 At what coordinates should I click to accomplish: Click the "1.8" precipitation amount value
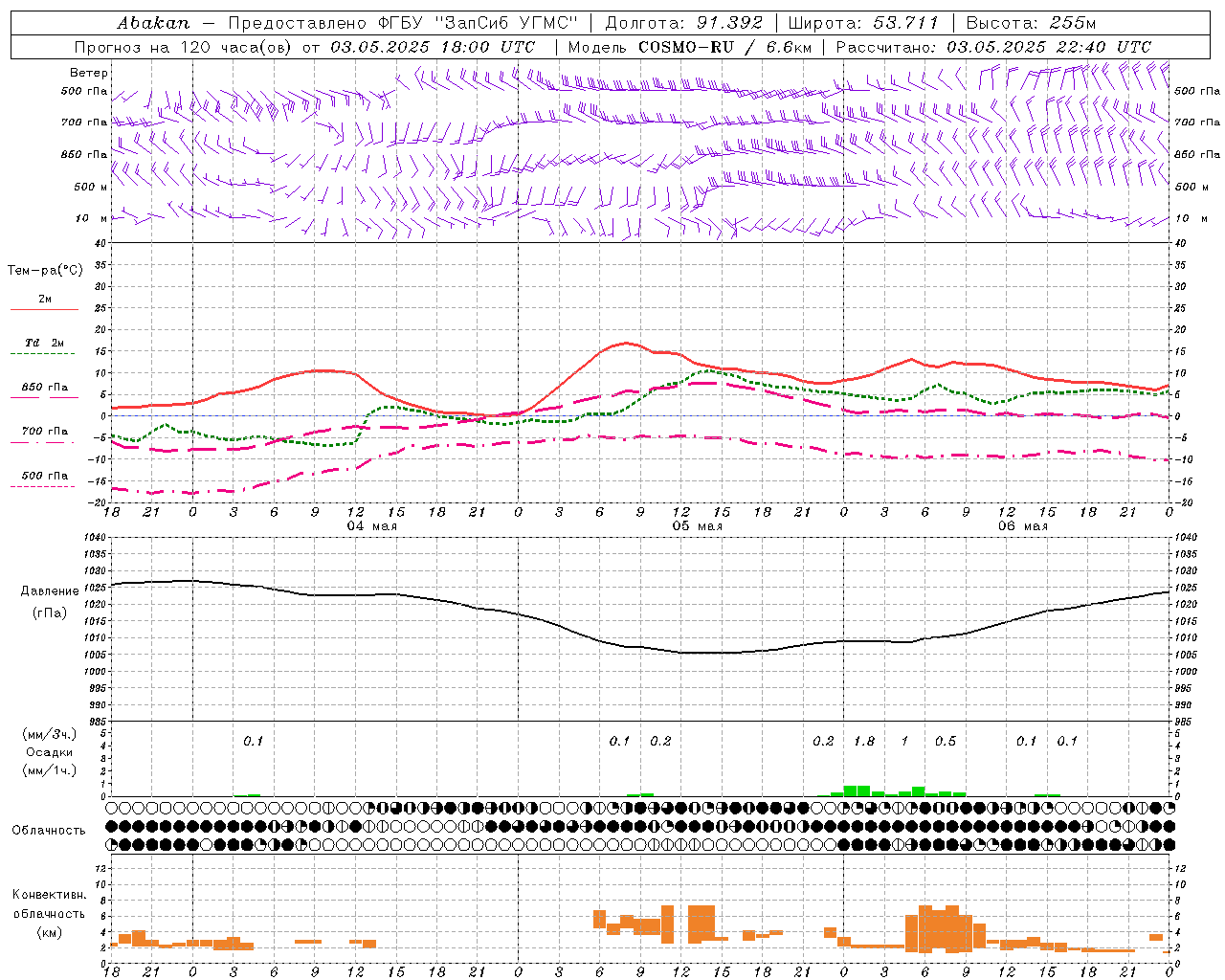tap(864, 741)
